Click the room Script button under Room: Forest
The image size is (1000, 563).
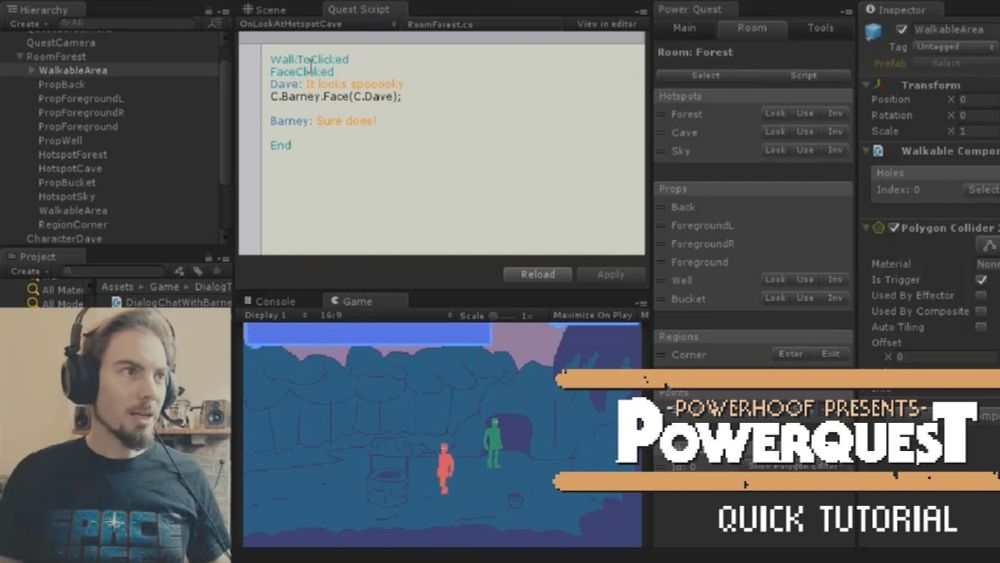point(803,75)
